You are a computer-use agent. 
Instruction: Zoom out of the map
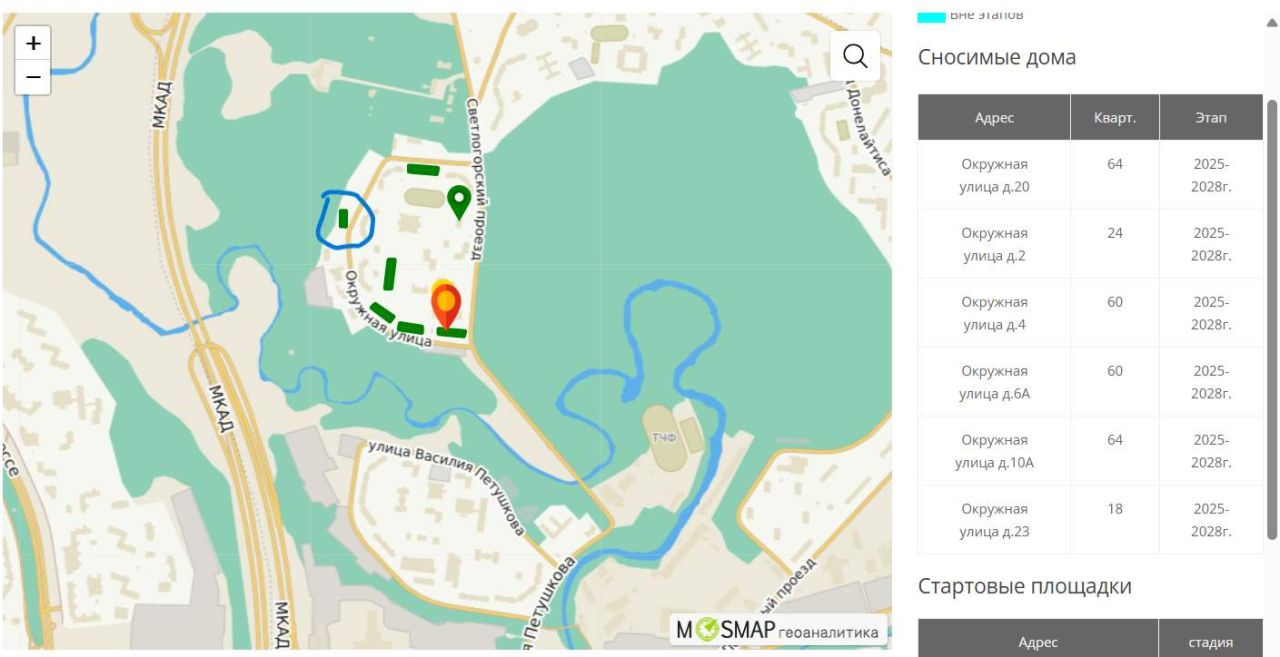33,77
